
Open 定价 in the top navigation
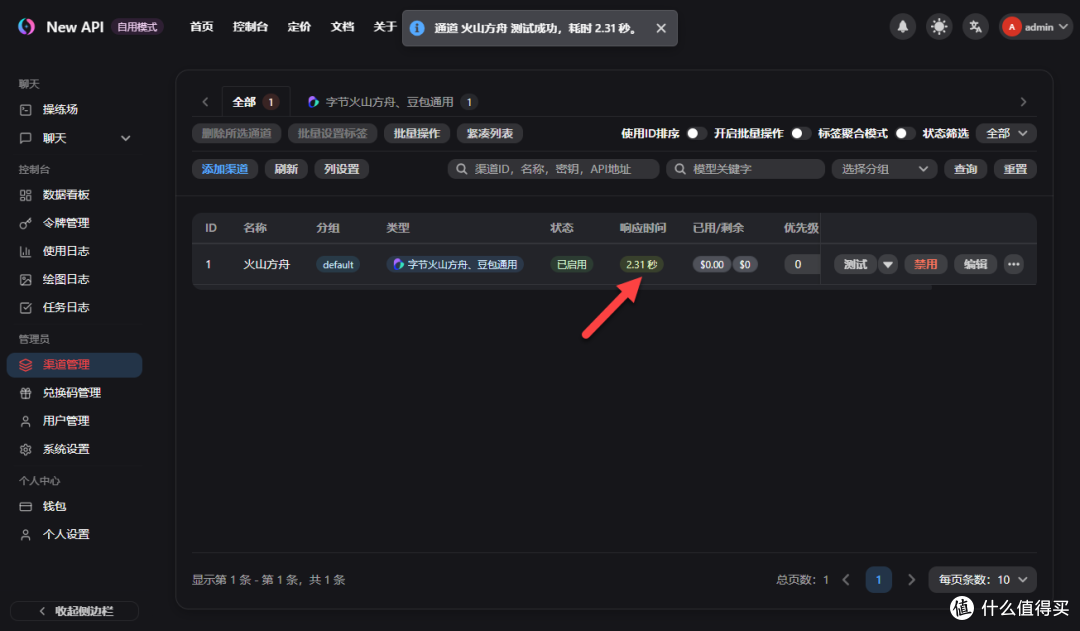(x=299, y=27)
